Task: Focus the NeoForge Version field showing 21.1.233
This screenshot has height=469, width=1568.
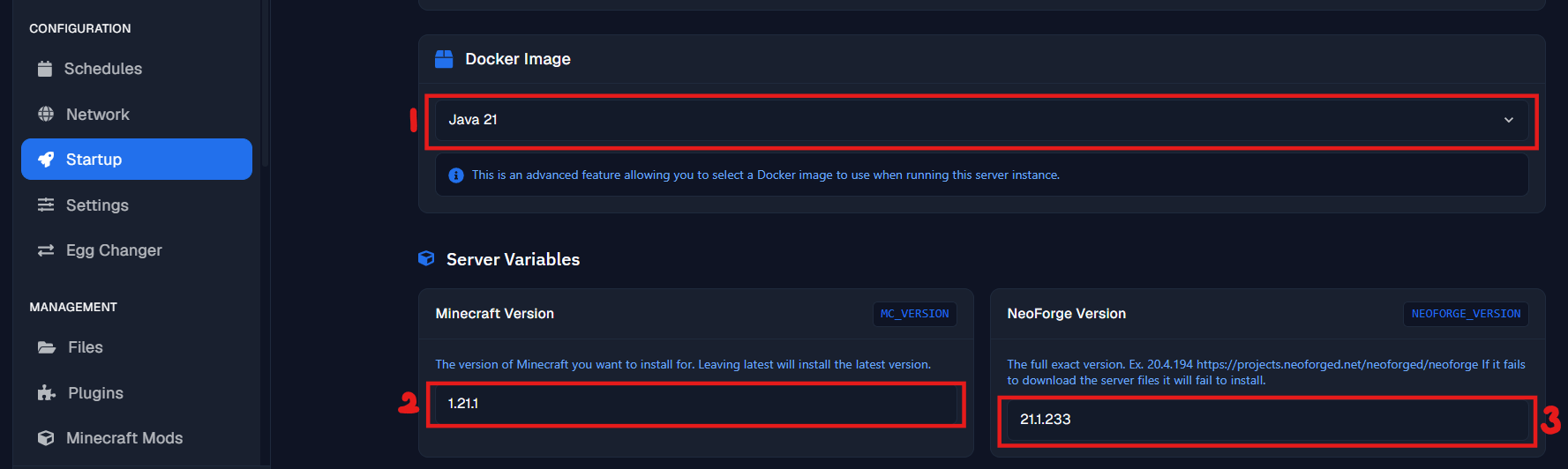Action: click(1268, 420)
